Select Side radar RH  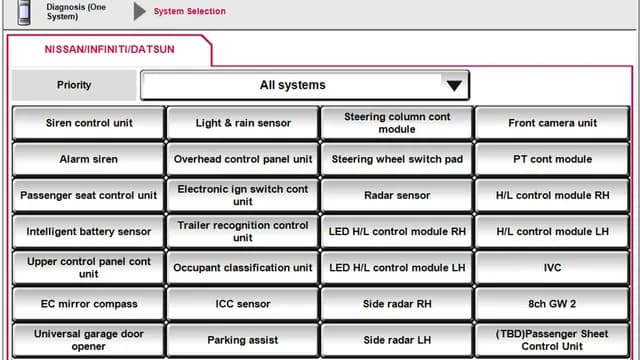click(x=397, y=304)
